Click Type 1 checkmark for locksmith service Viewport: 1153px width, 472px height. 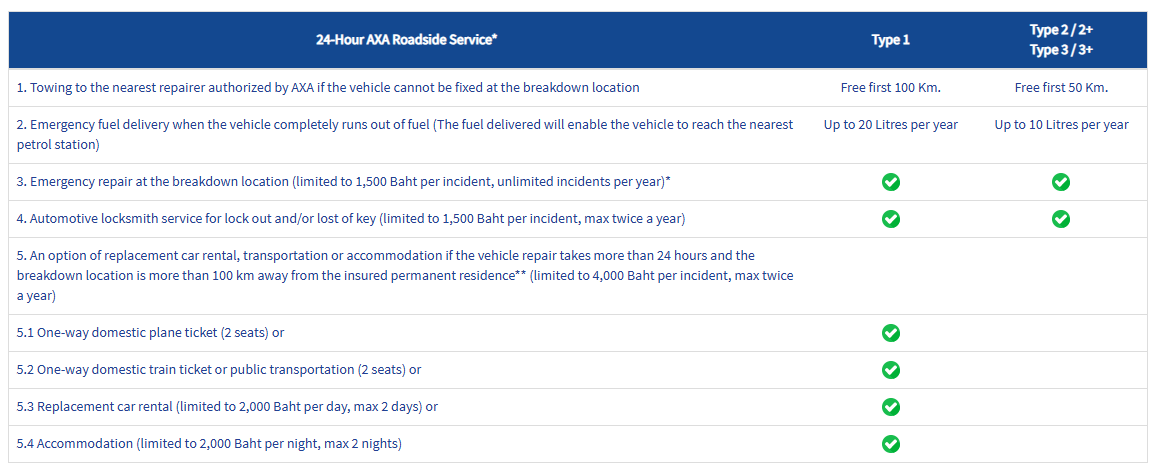pyautogui.click(x=891, y=219)
